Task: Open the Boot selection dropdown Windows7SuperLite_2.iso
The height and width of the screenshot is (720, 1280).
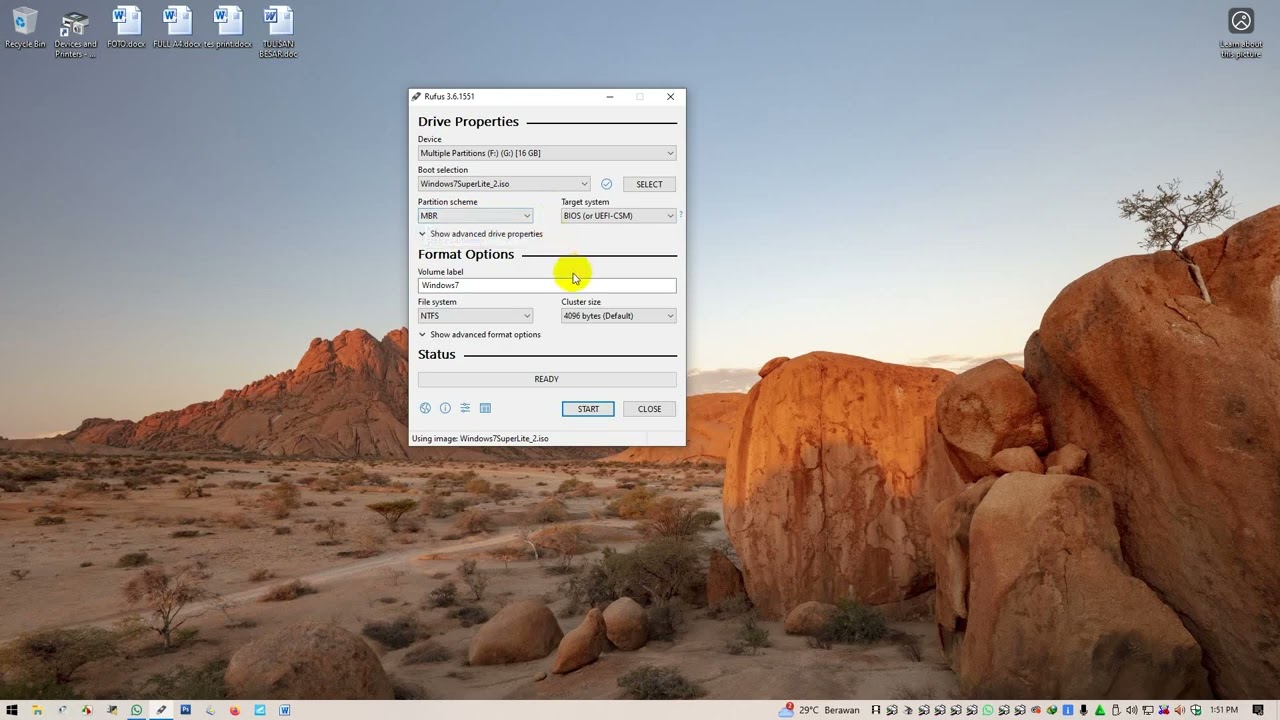Action: (504, 184)
